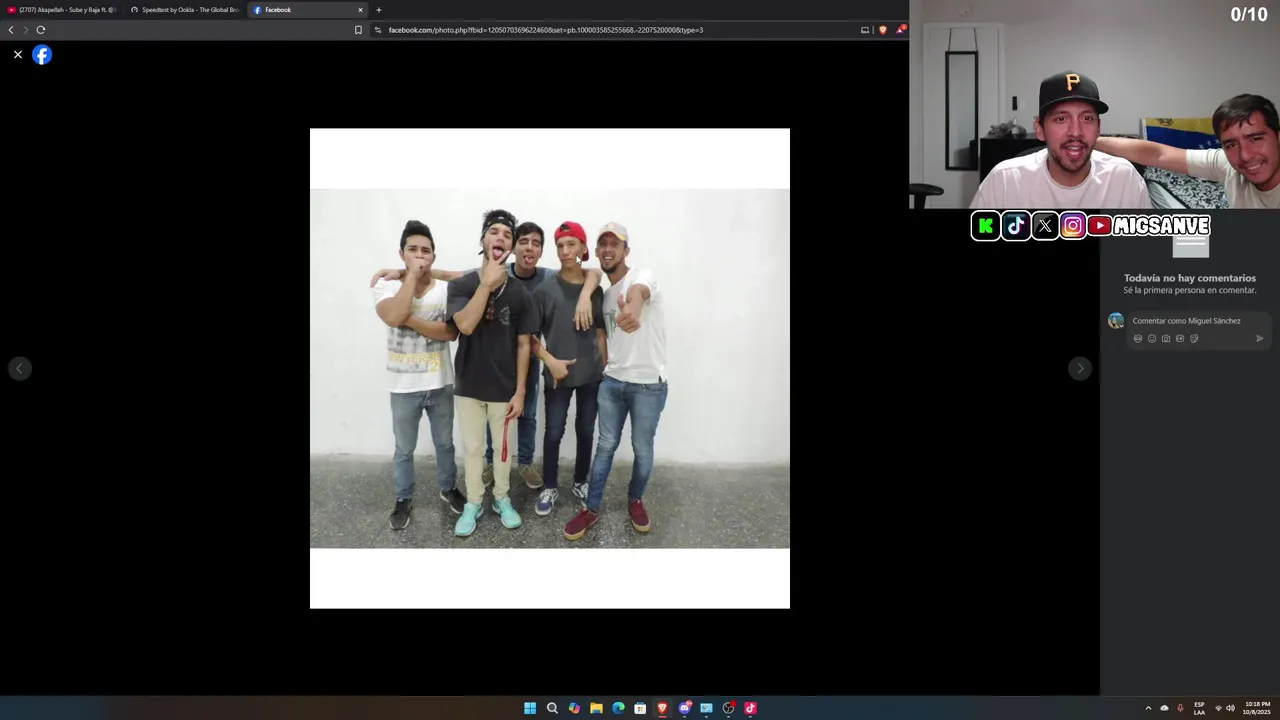Change ESP LAA keyboard language
Screen dimensions: 1280x720
[x=1199, y=708]
